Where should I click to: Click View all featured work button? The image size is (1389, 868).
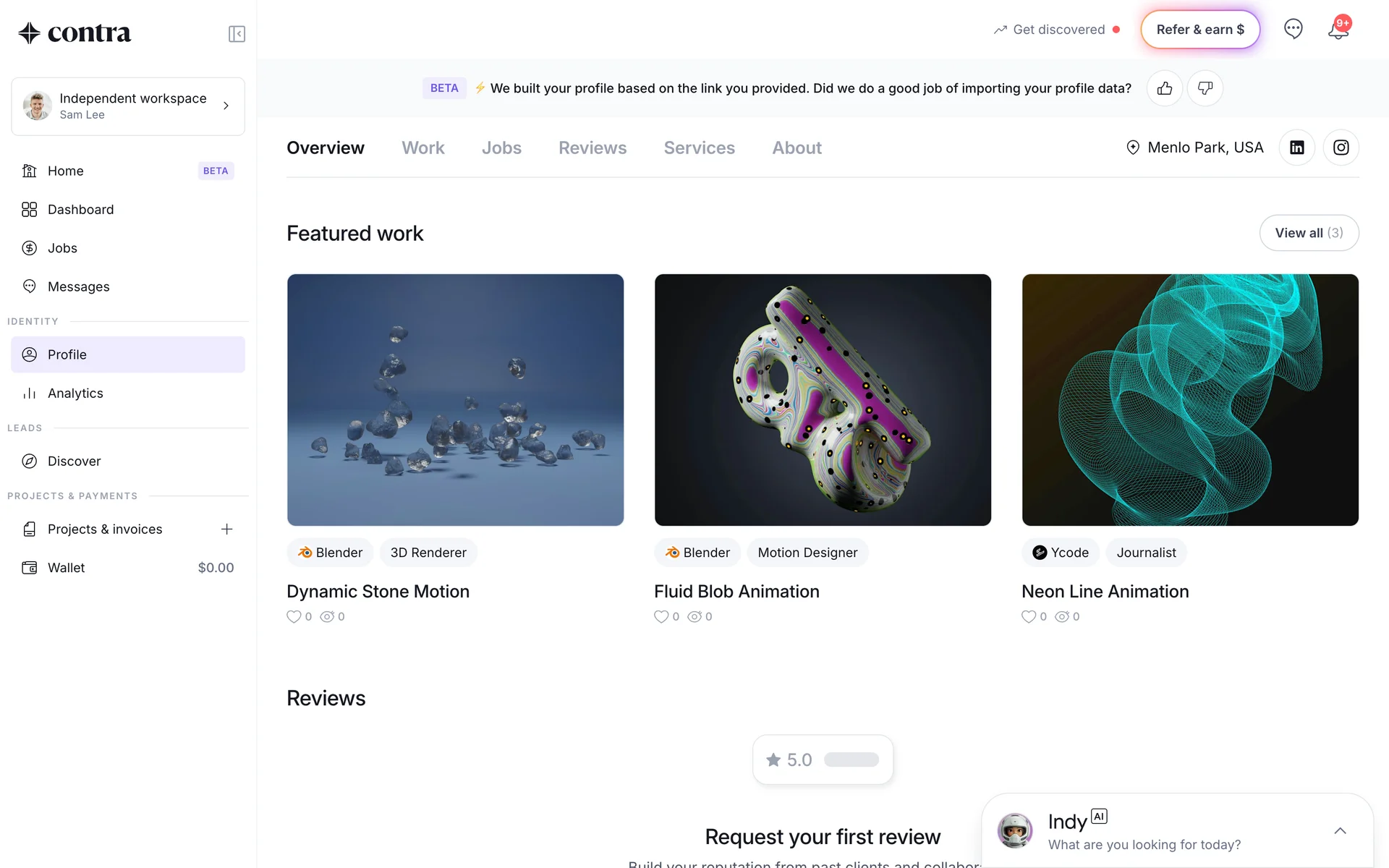click(1308, 233)
